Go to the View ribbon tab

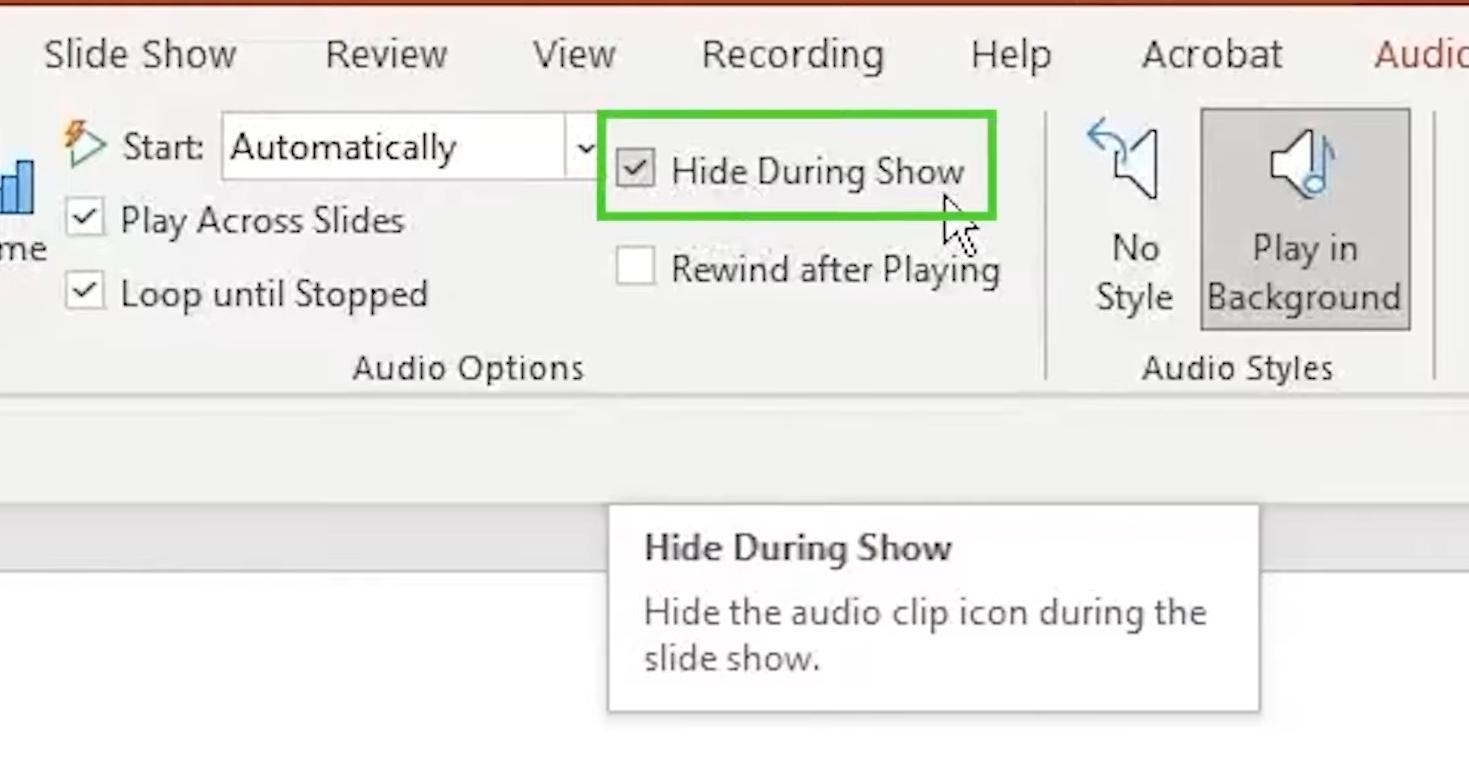pos(574,54)
